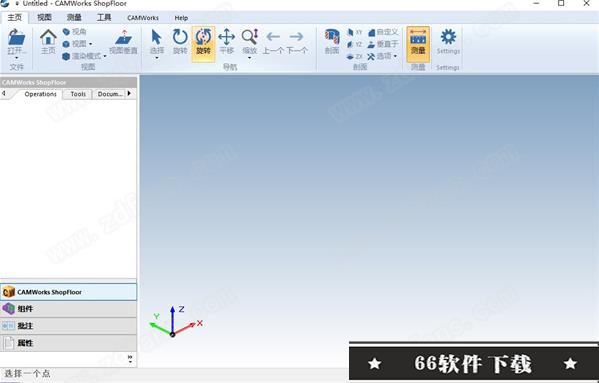
Task: Select the Operations panel tab
Action: pyautogui.click(x=40, y=94)
